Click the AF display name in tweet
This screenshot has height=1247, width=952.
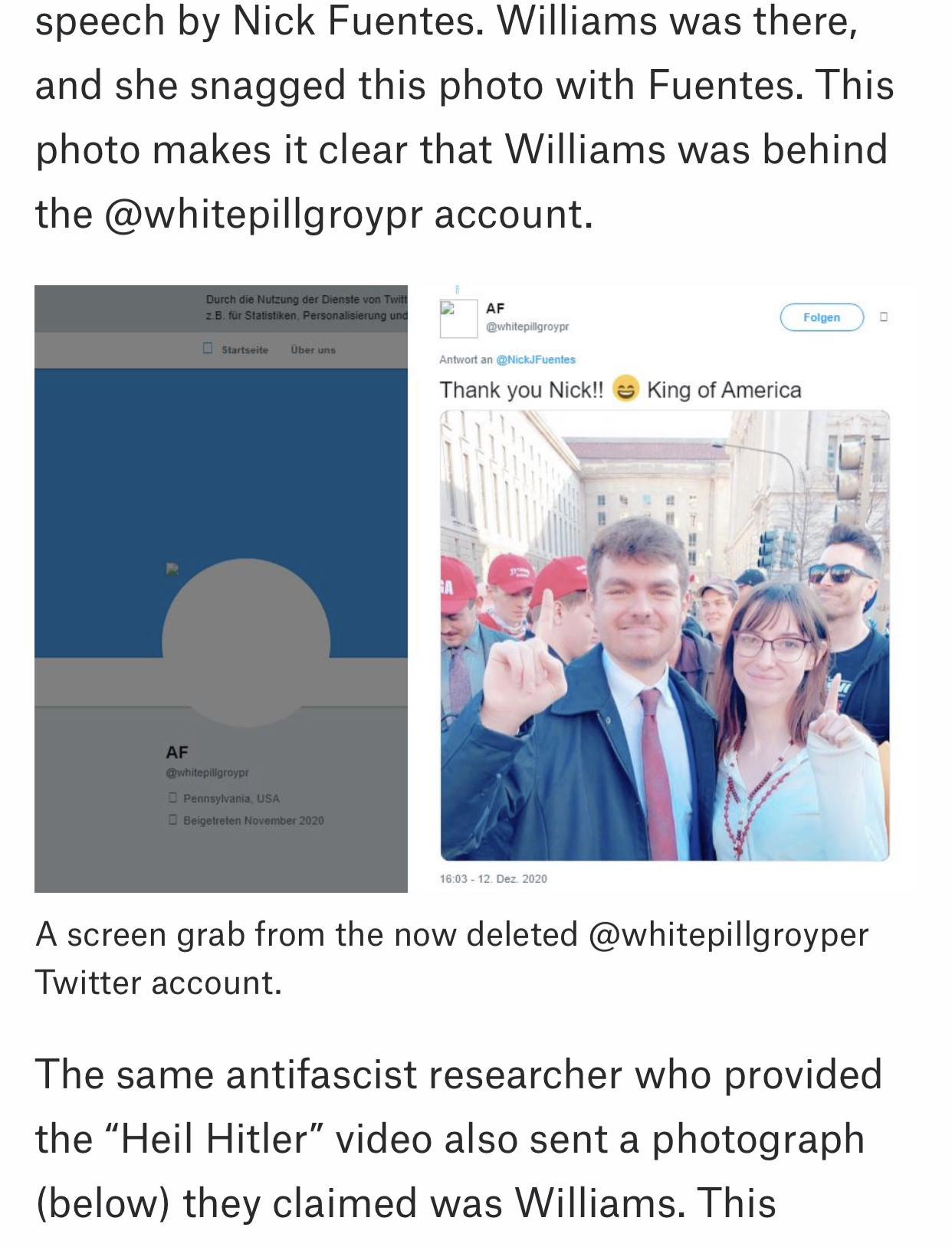coord(495,308)
